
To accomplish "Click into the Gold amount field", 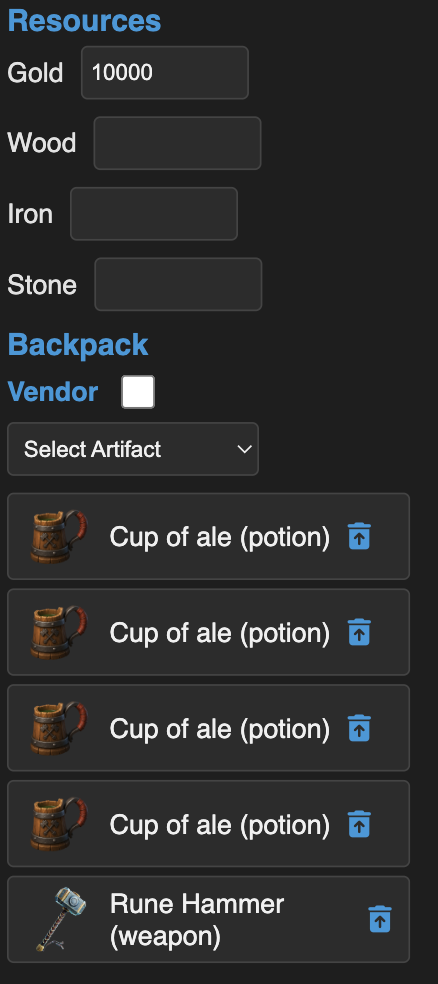I will [165, 73].
